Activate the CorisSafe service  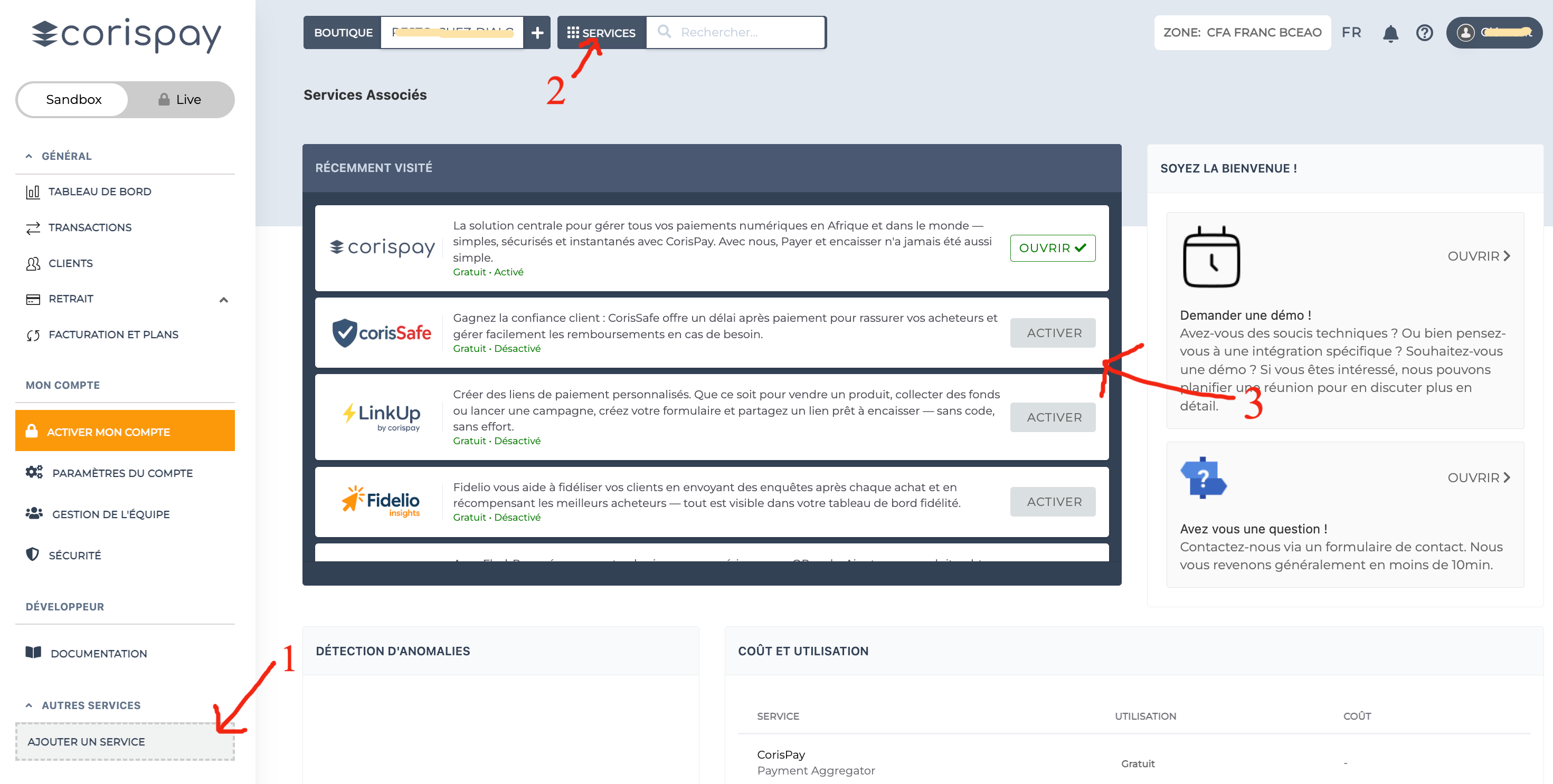[1052, 332]
